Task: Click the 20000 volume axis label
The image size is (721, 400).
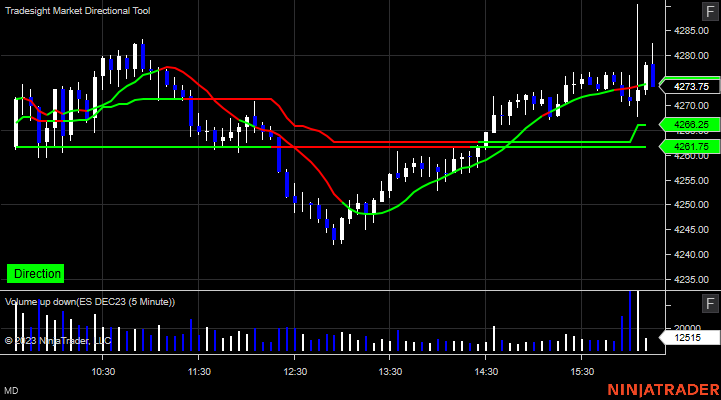Action: pos(687,328)
